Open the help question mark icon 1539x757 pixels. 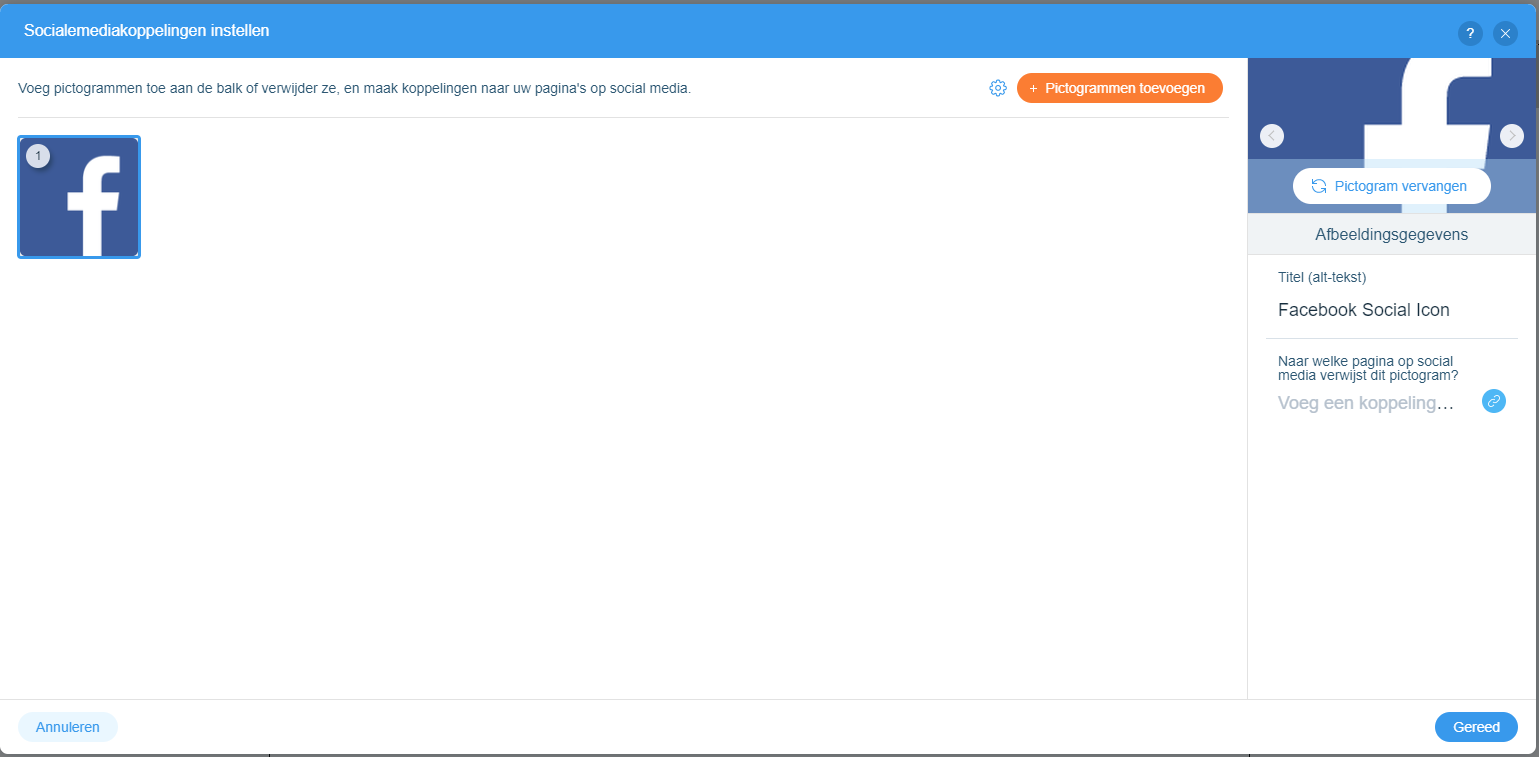(1470, 34)
